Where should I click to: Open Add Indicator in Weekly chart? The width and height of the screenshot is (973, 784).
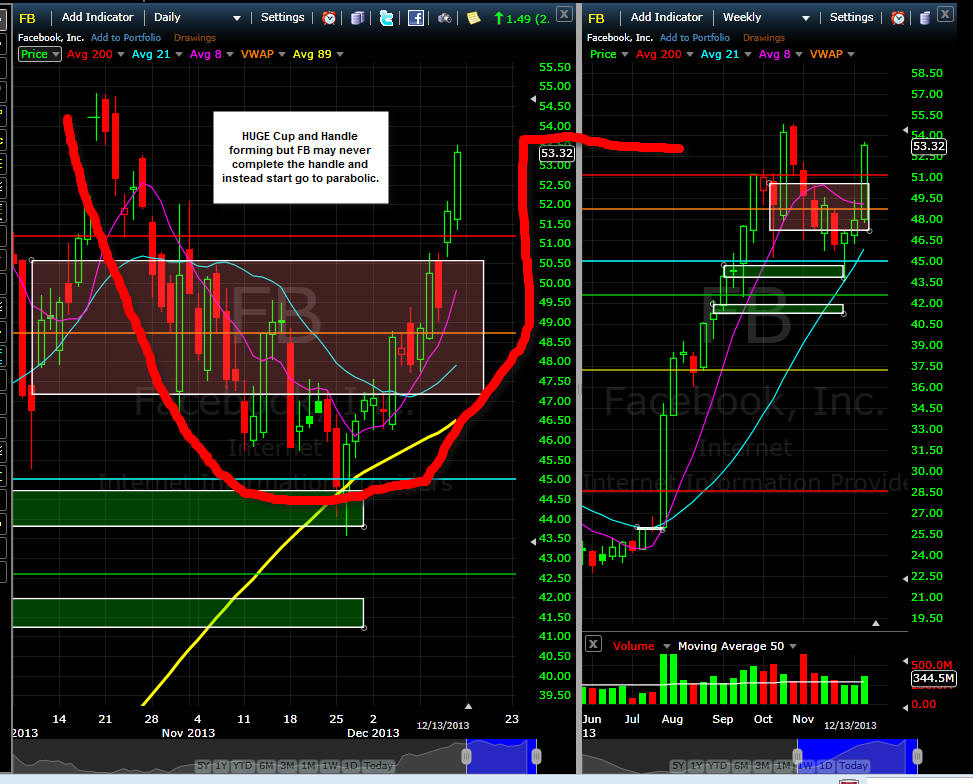coord(666,17)
